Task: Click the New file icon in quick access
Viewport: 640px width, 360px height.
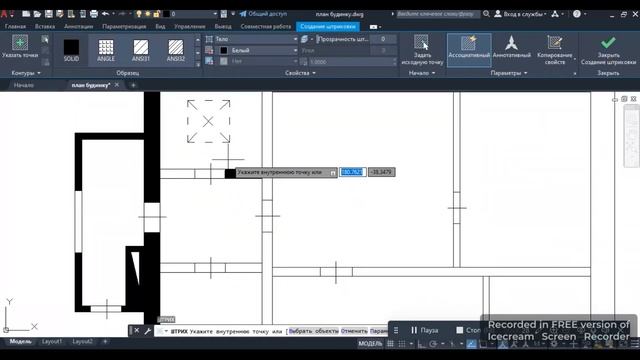Action: (x=26, y=14)
